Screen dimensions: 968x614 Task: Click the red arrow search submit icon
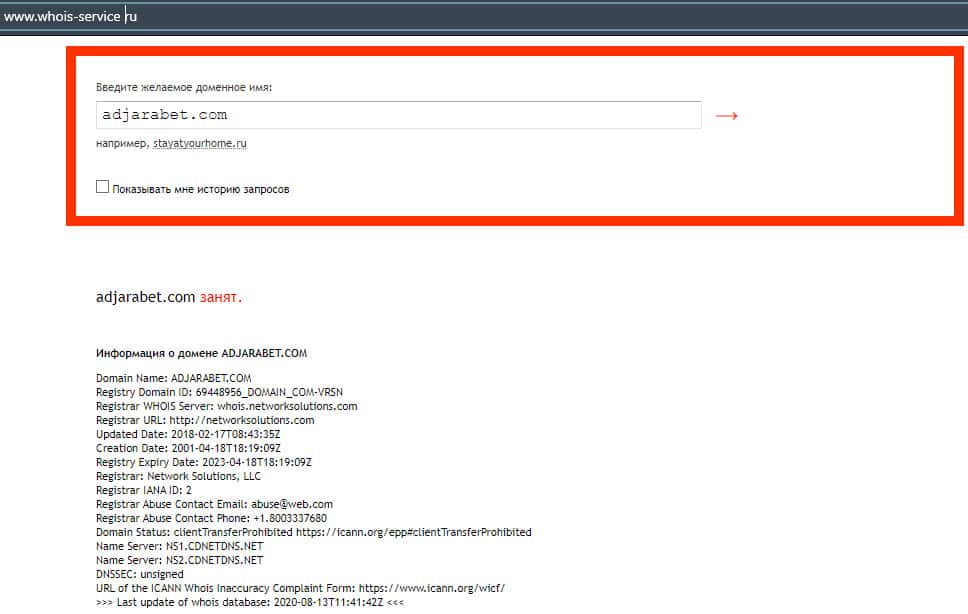pos(726,115)
